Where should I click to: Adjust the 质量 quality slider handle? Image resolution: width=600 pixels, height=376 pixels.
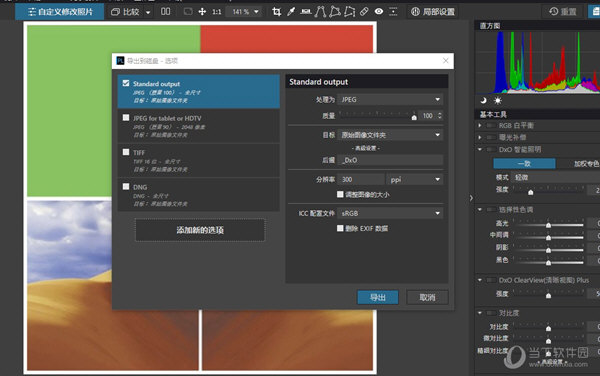point(414,117)
